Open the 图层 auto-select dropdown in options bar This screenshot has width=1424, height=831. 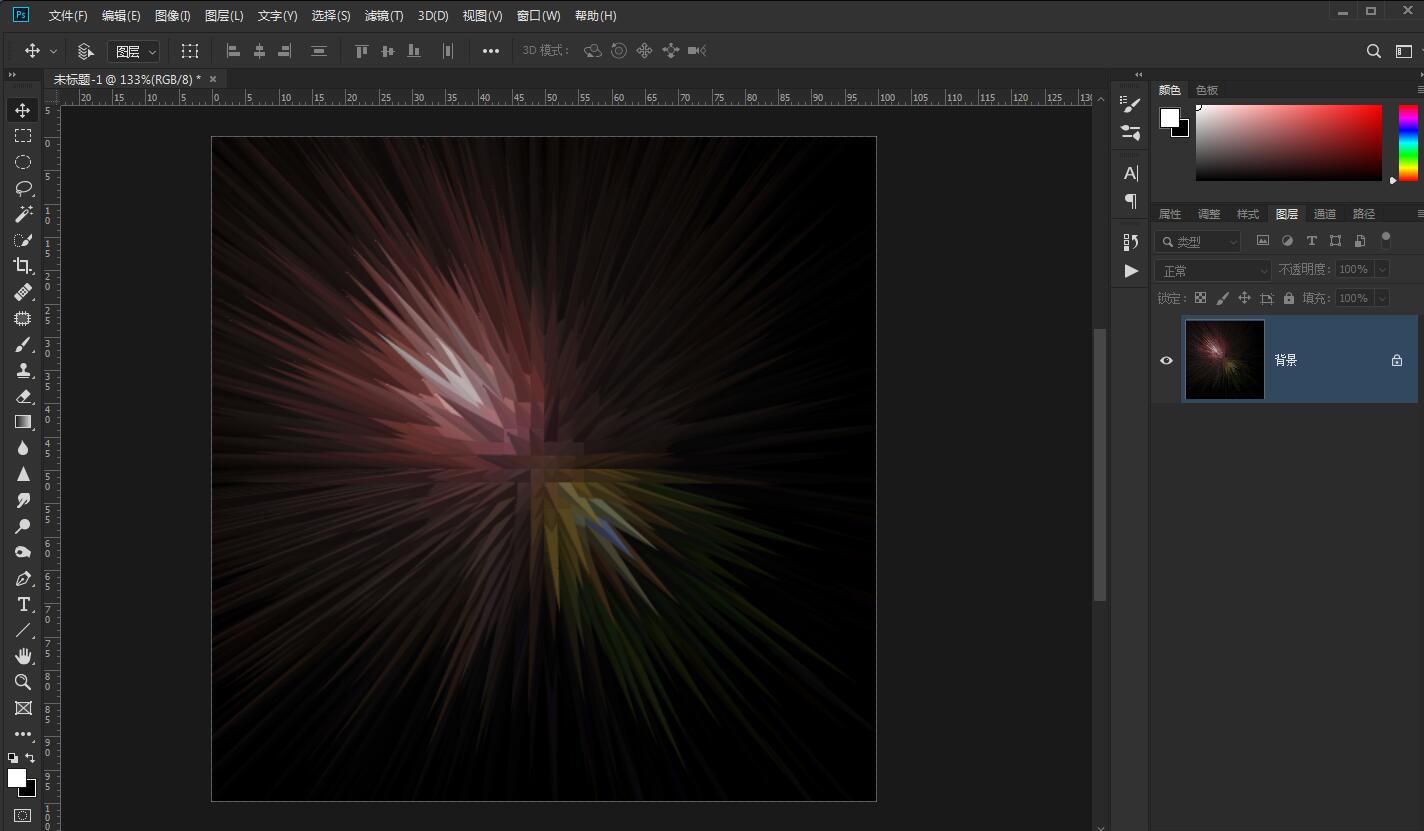point(134,51)
